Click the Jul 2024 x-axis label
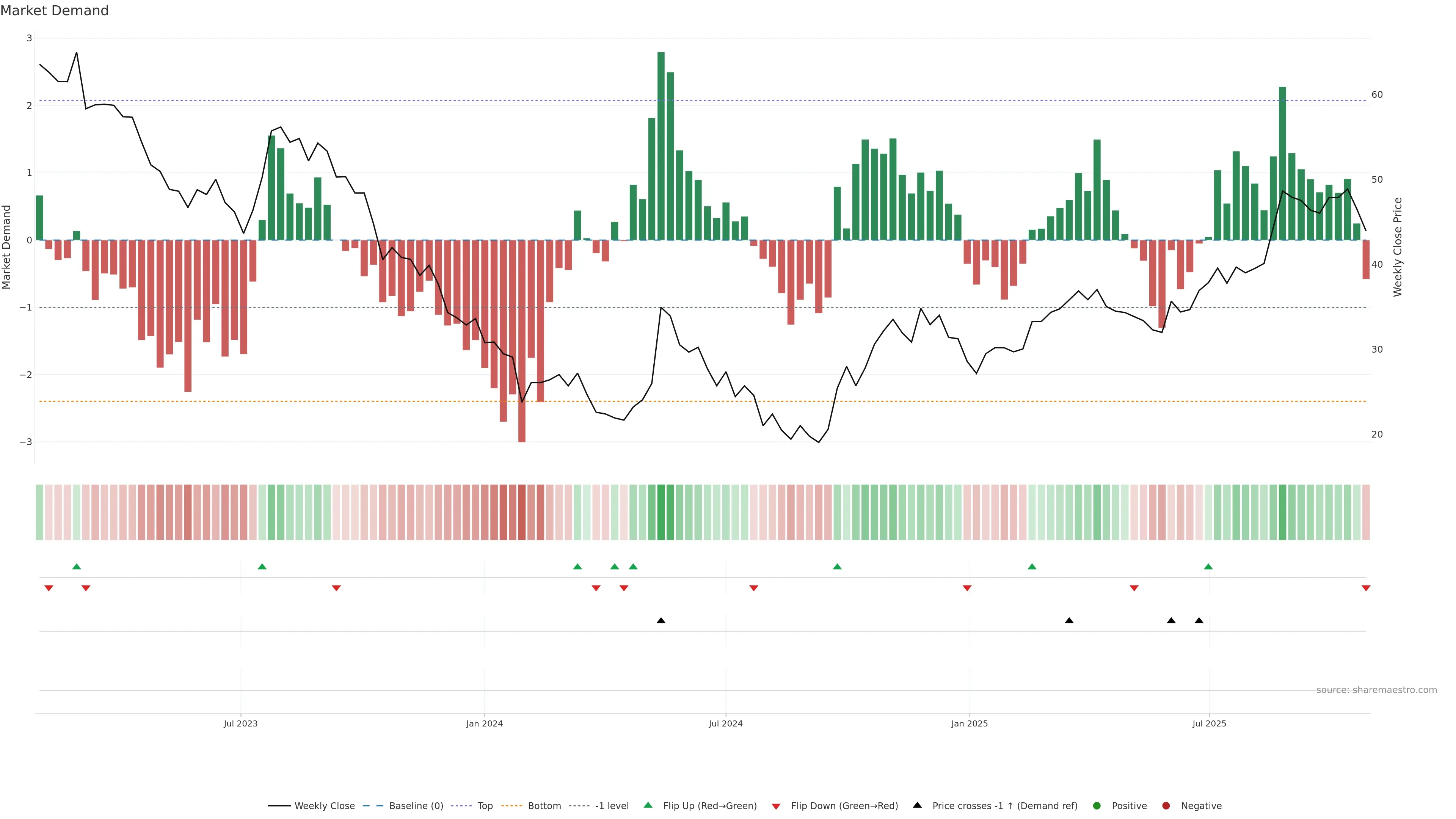Screen dimensions: 1456x819 (x=726, y=723)
